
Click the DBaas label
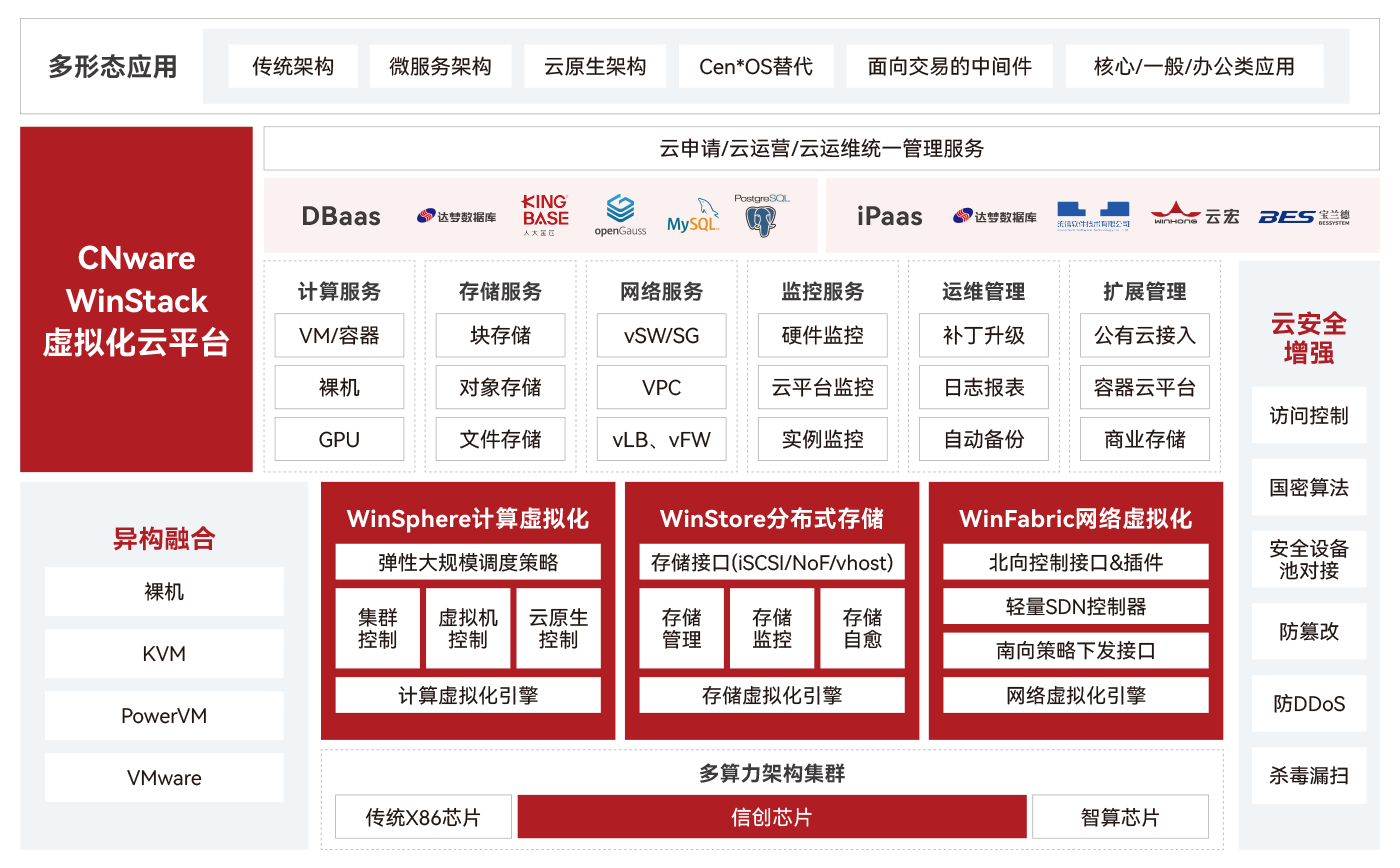pos(341,216)
